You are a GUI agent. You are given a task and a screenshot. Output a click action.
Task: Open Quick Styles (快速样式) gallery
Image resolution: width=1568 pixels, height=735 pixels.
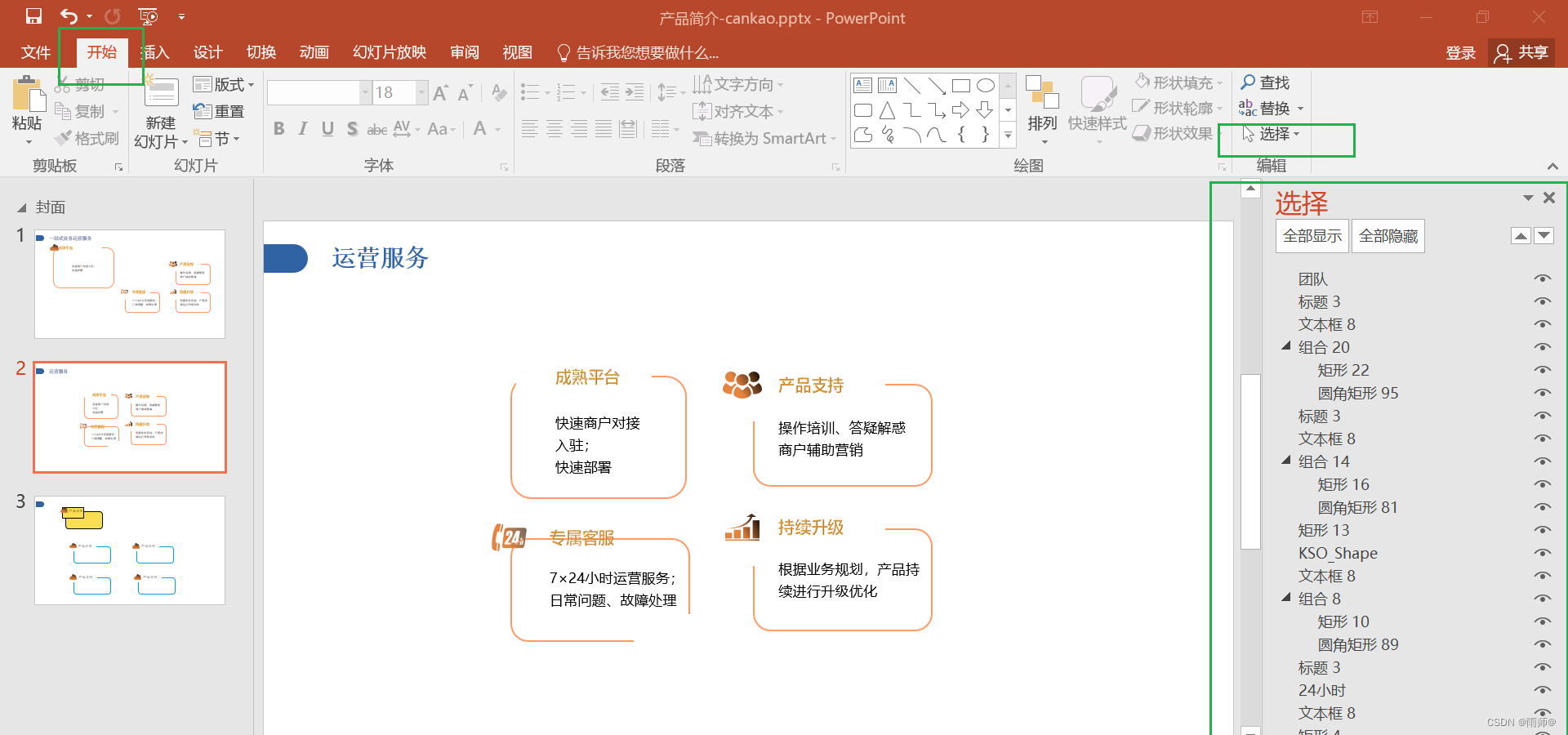pyautogui.click(x=1098, y=110)
